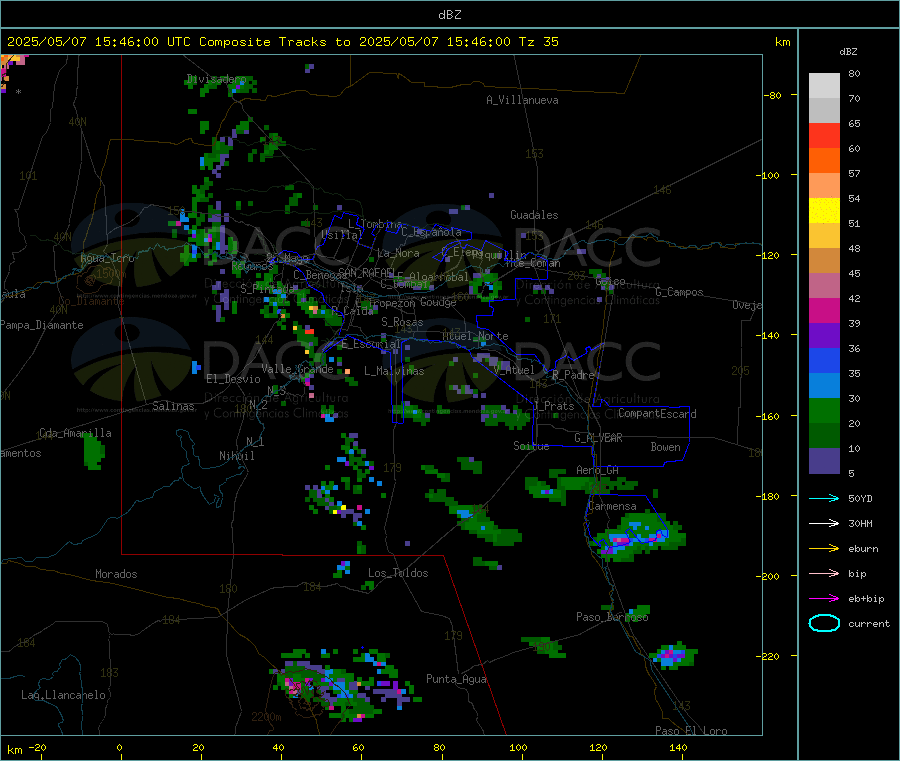Click the 50YD cyan arrow legend icon
Screen dimensions: 900x761
[824, 498]
